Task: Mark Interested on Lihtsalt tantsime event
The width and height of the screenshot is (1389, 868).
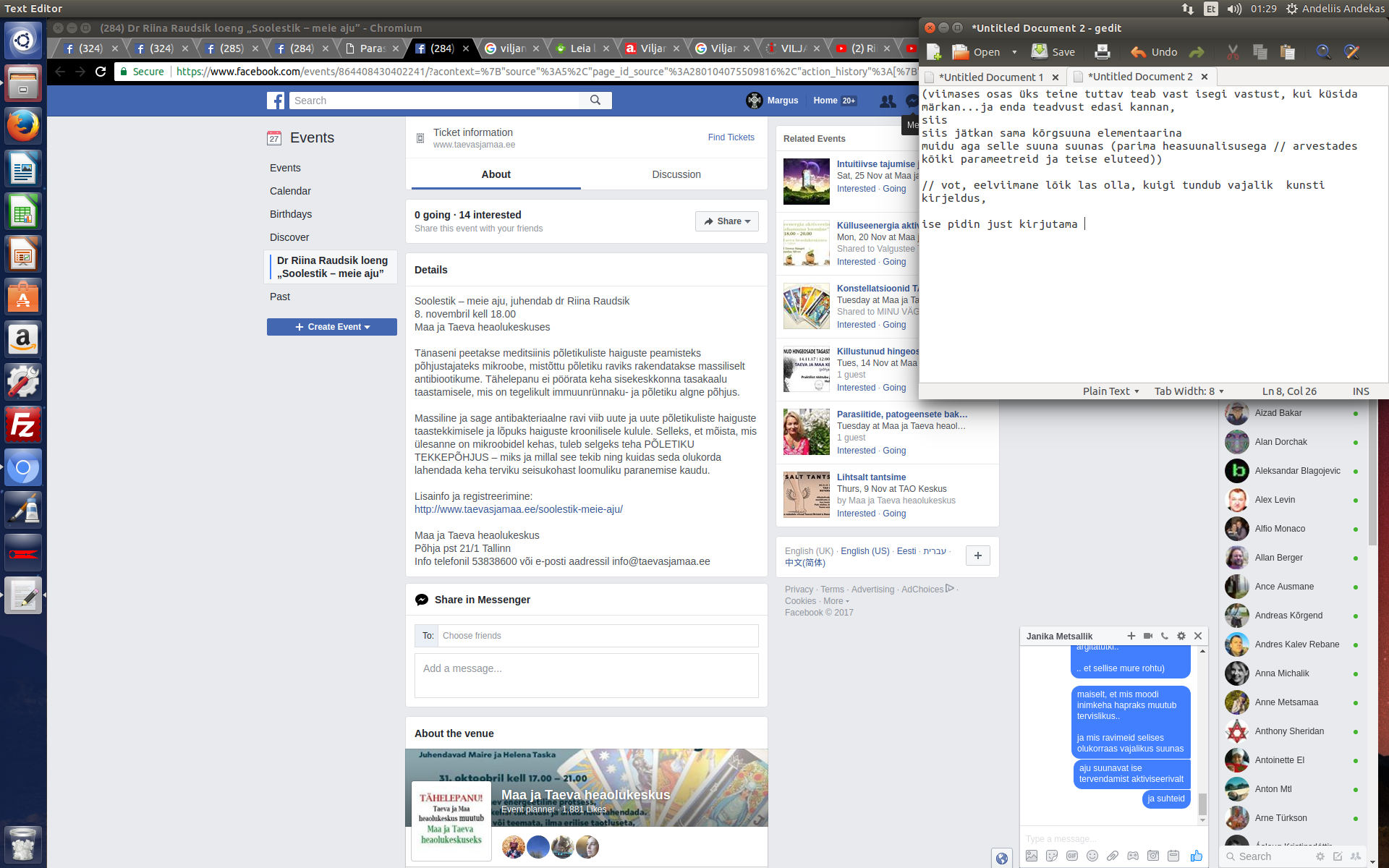Action: pyautogui.click(x=856, y=514)
